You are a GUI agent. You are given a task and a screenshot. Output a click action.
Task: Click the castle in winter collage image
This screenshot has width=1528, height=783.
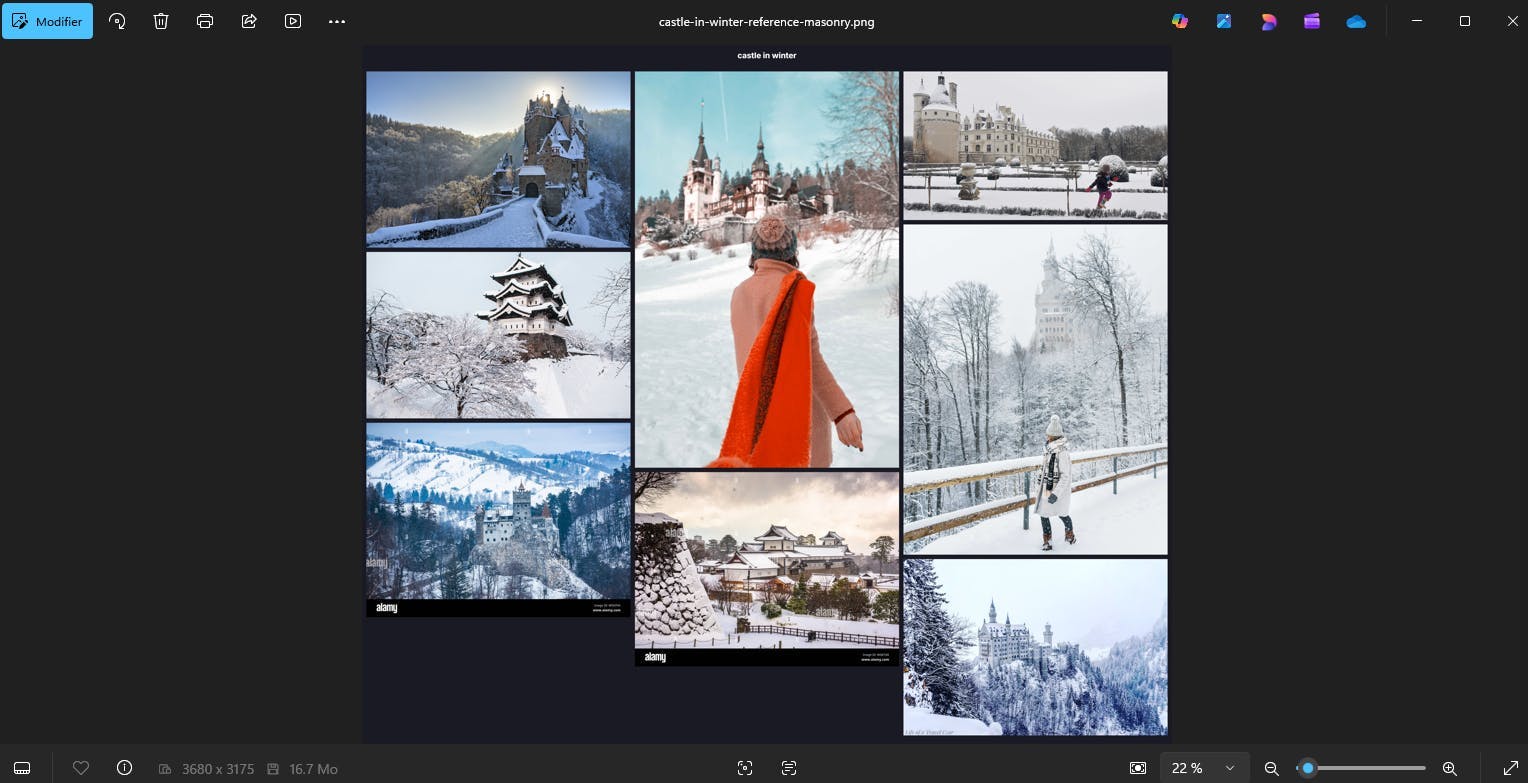pos(767,394)
